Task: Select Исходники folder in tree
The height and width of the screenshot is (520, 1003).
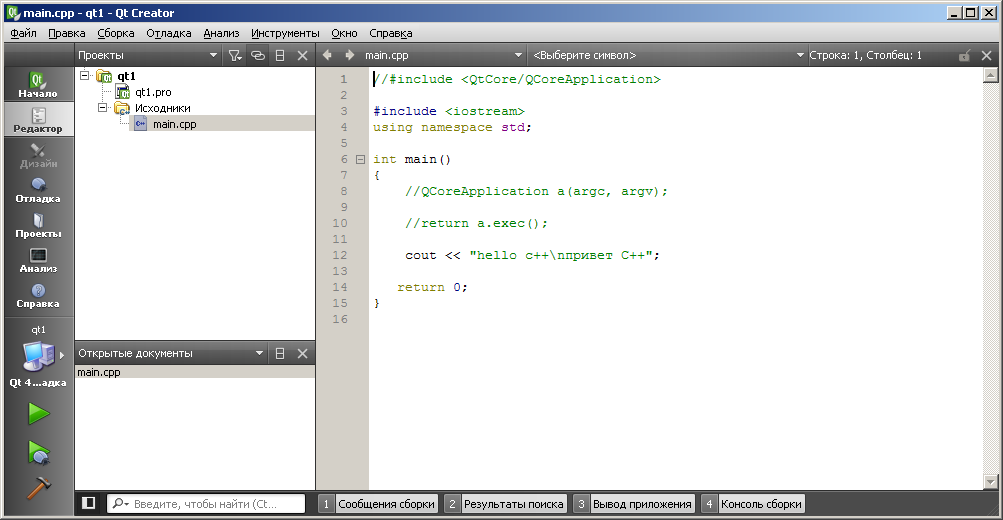Action: tap(162, 108)
